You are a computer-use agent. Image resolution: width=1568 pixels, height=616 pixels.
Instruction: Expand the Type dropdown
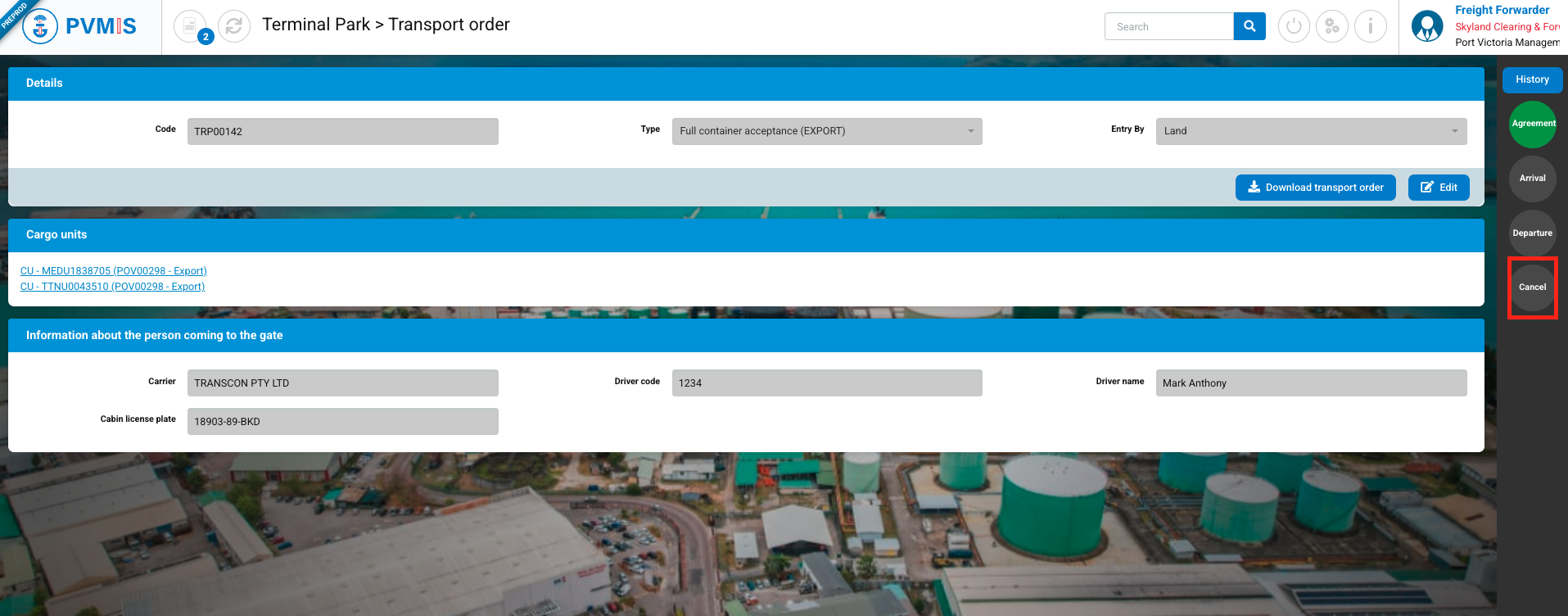tap(826, 131)
